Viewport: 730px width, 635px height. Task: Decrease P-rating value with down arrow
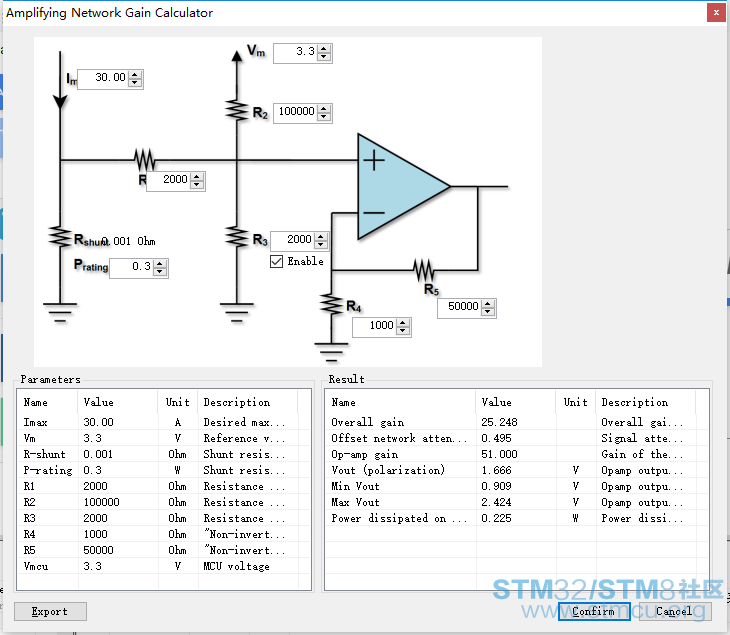pyautogui.click(x=160, y=272)
